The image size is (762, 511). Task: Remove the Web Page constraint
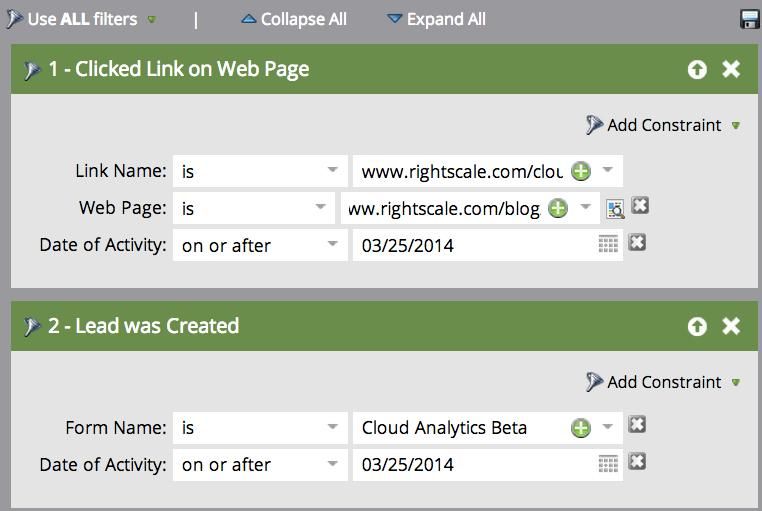[x=640, y=206]
